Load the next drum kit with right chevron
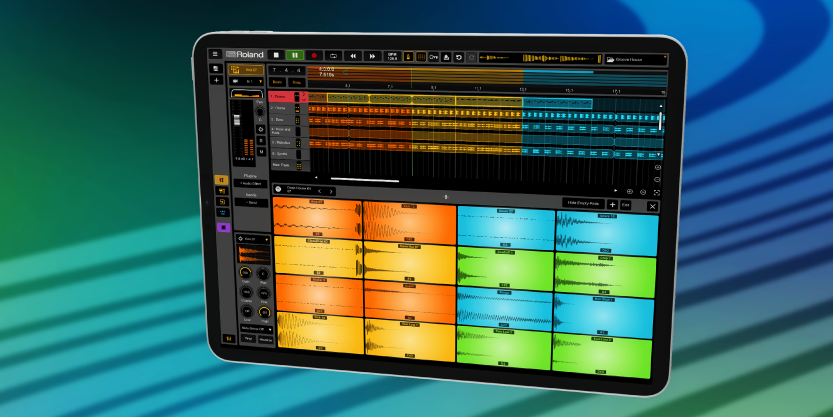The height and width of the screenshot is (417, 833). [x=331, y=191]
